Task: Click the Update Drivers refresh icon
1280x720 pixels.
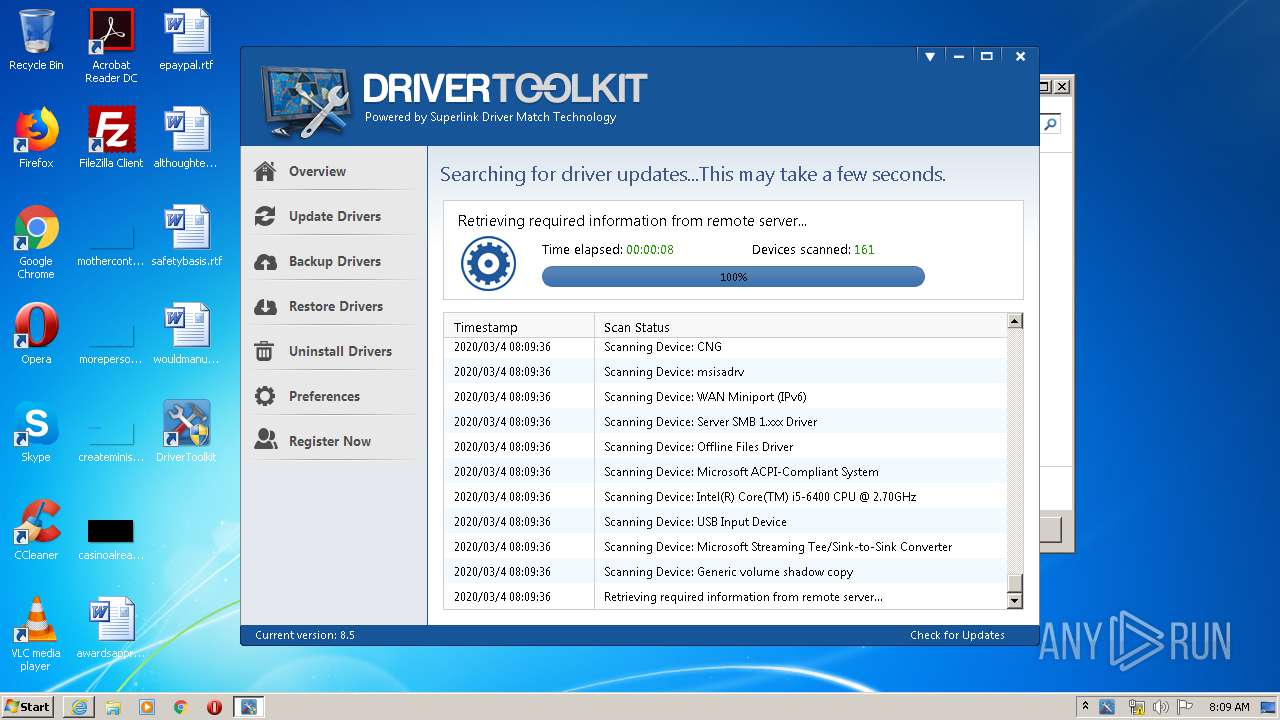Action: tap(265, 216)
